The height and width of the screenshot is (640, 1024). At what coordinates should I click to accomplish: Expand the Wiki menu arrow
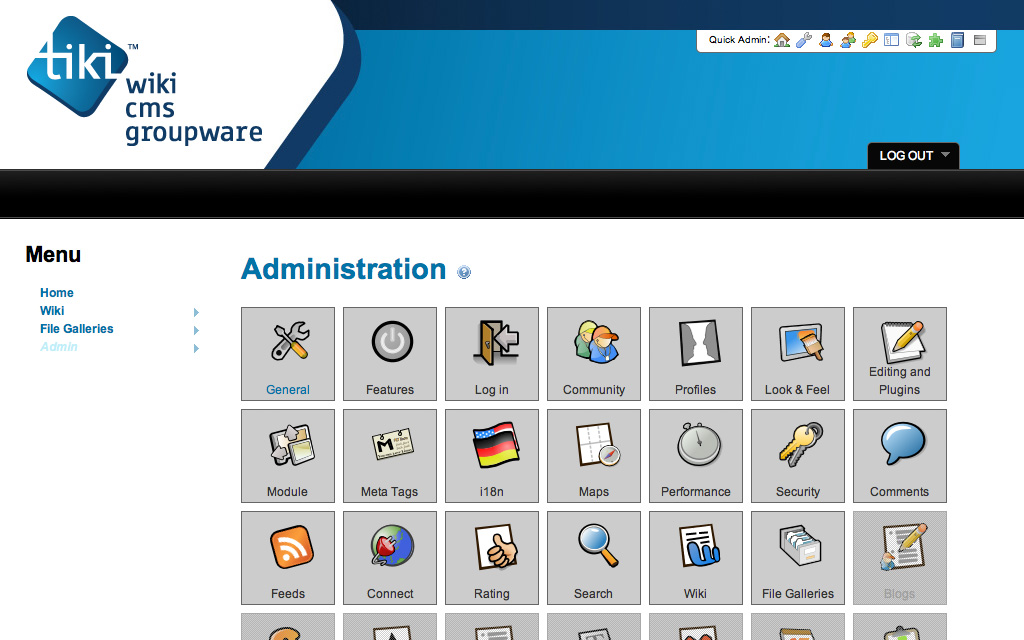(x=196, y=312)
